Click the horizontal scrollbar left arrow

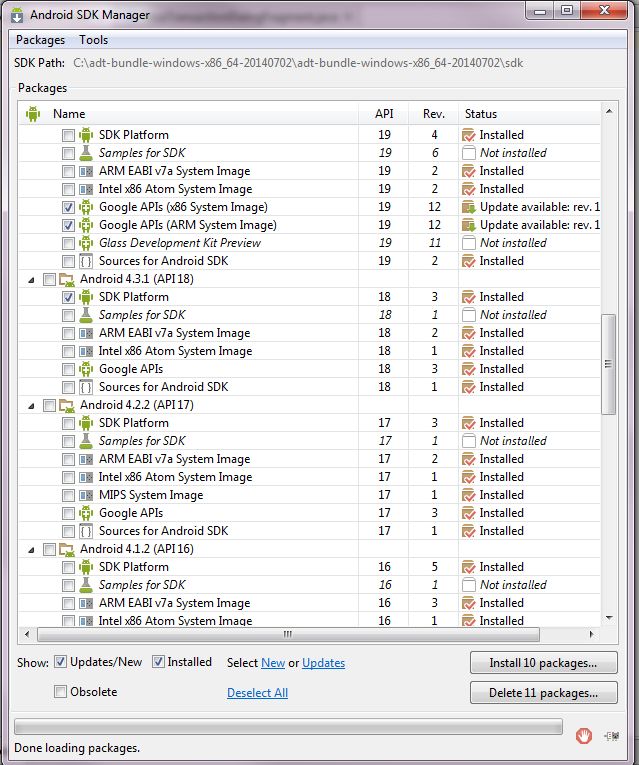coord(27,634)
